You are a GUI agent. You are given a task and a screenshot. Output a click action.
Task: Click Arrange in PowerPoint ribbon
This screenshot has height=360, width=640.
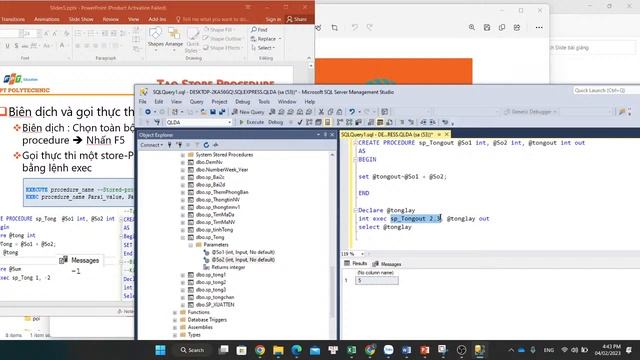click(174, 38)
